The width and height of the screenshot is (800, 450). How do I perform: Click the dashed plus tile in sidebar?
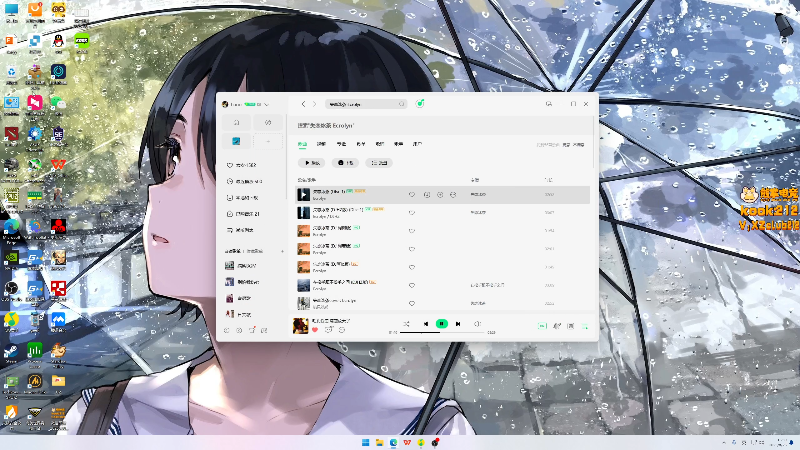pos(268,141)
